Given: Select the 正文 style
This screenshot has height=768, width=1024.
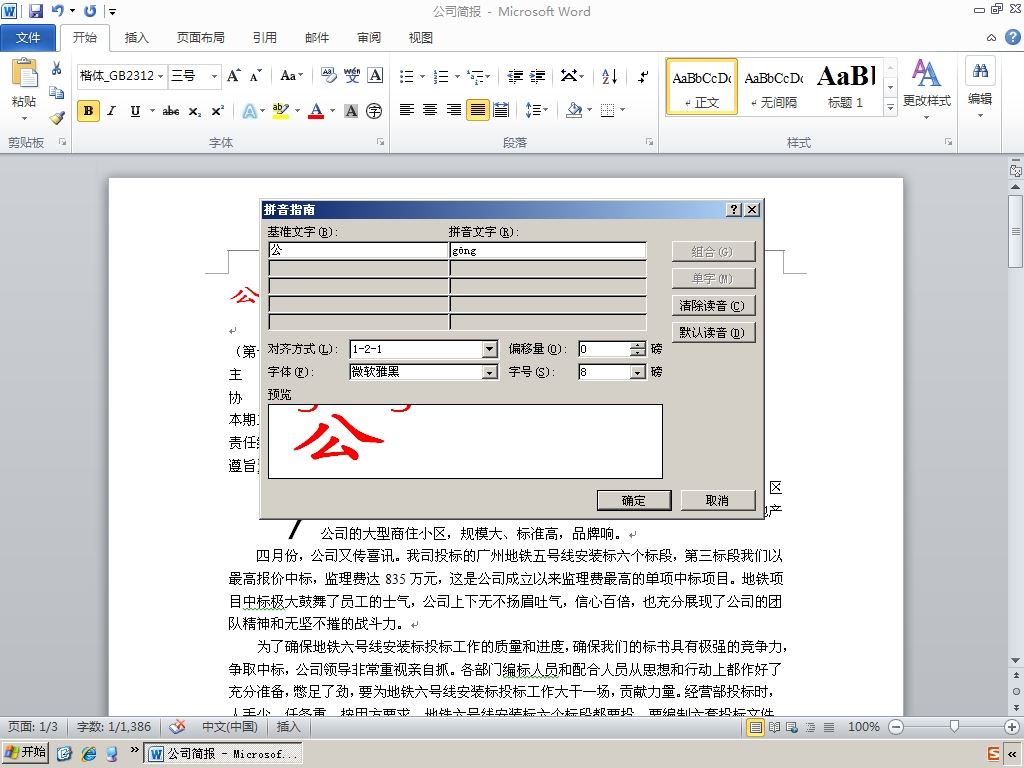Looking at the screenshot, I should (701, 87).
